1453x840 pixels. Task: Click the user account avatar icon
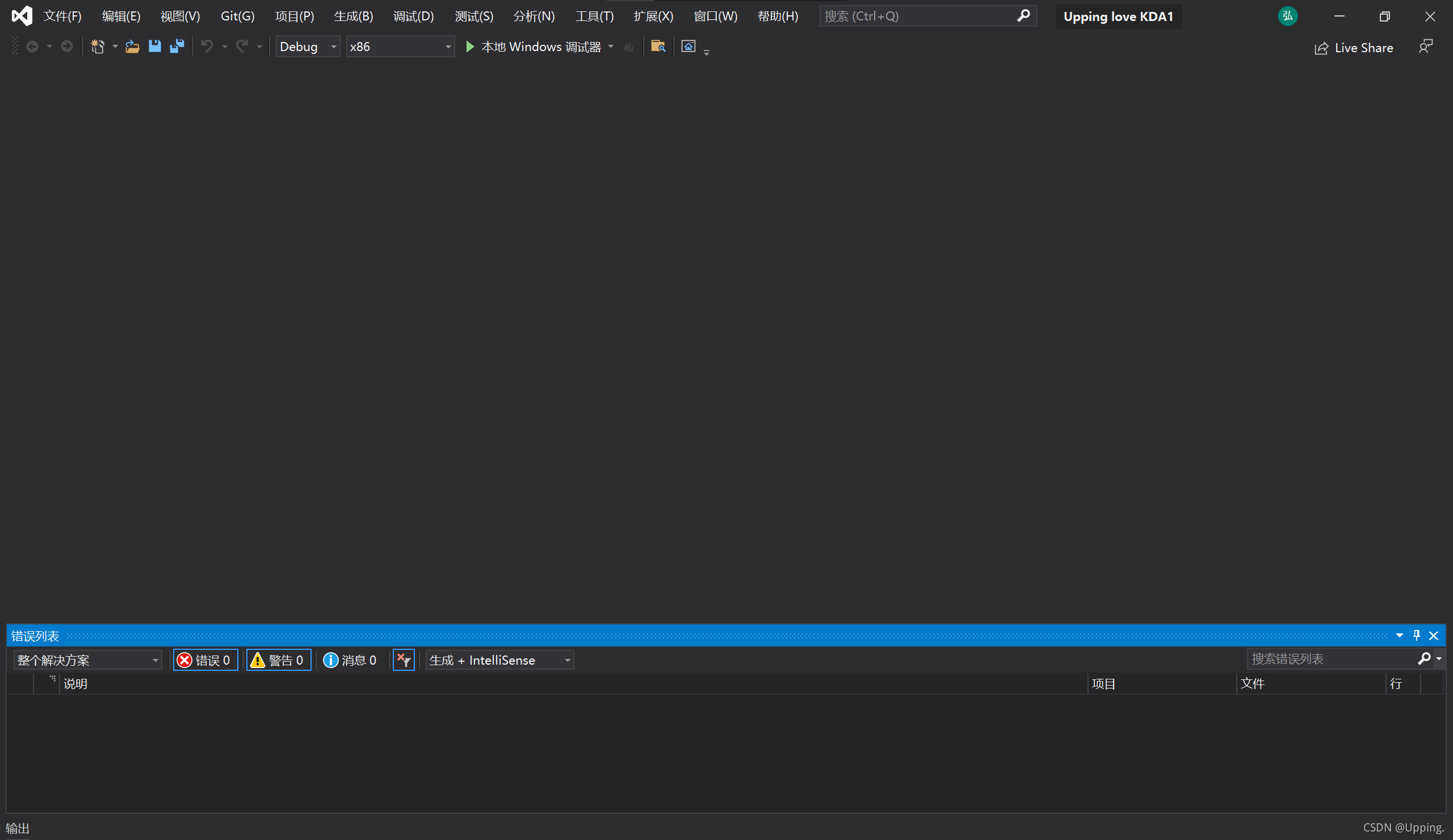pyautogui.click(x=1287, y=16)
